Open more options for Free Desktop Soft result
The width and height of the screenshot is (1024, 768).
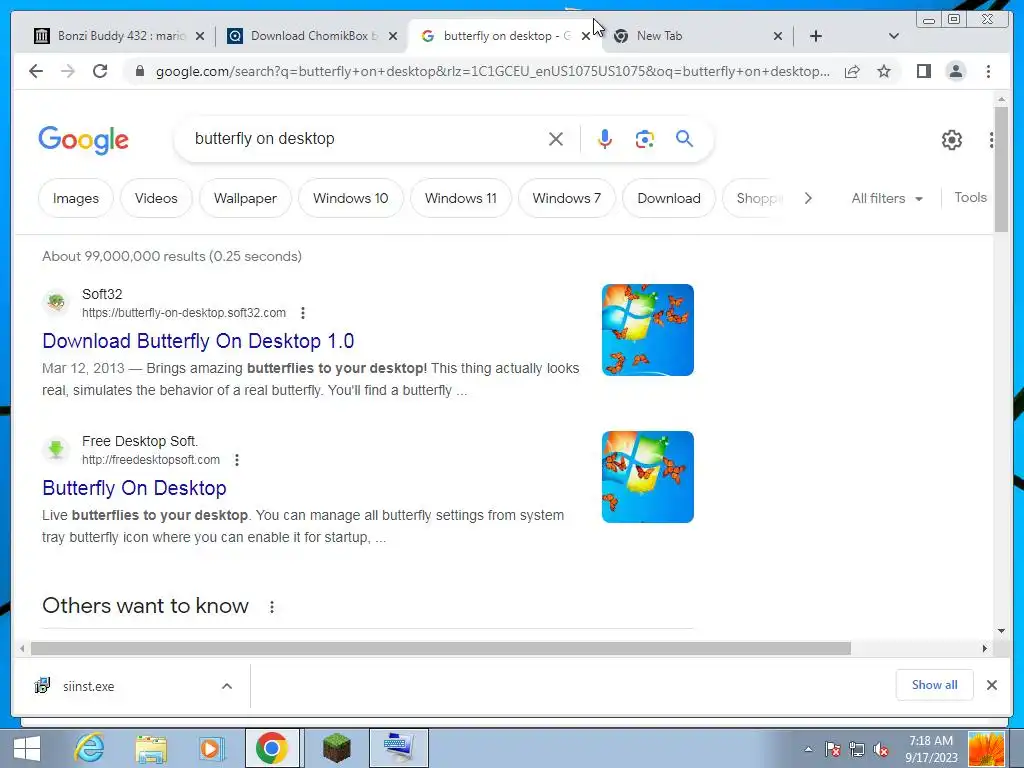(x=237, y=460)
